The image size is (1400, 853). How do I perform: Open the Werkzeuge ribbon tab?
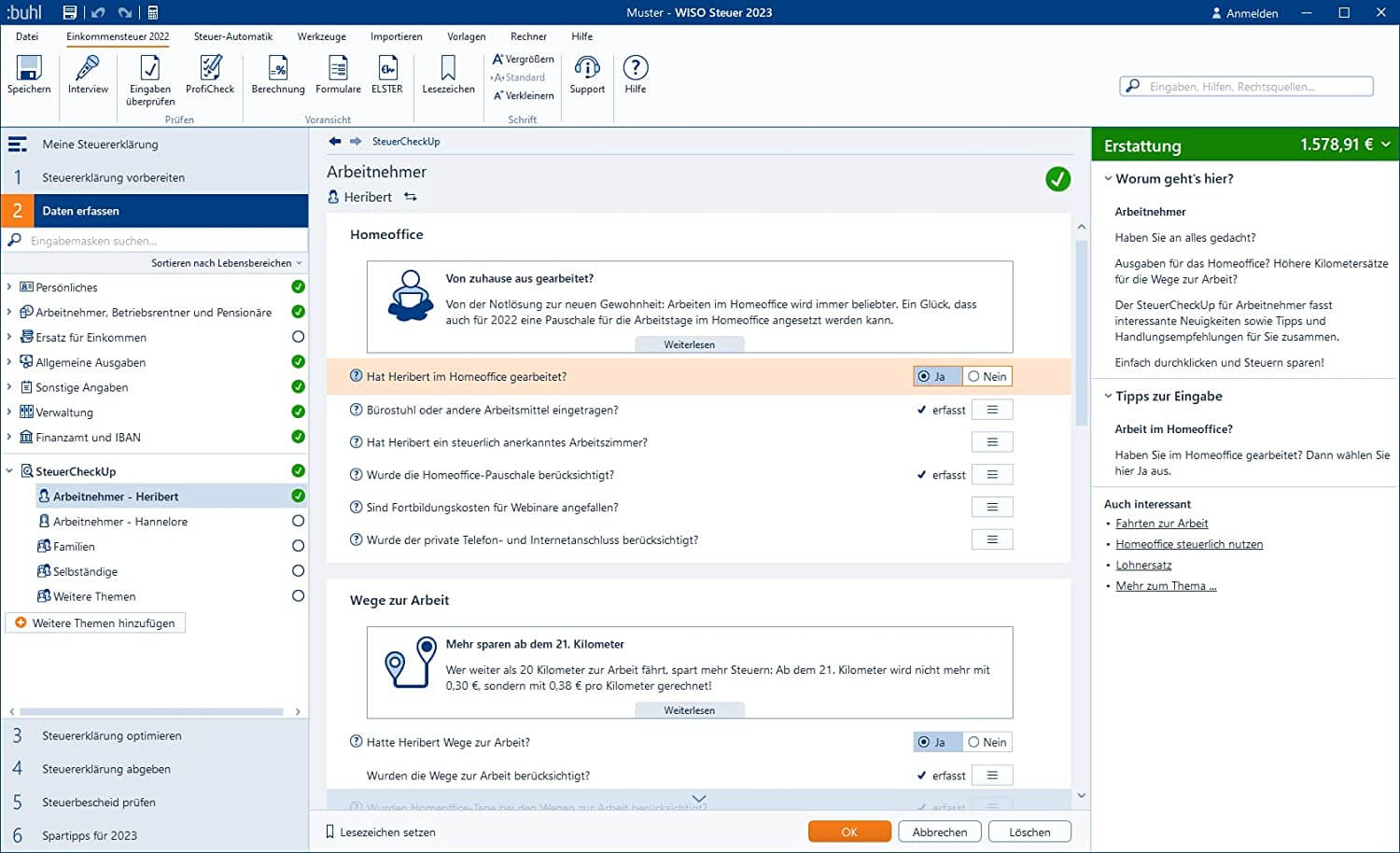point(321,36)
